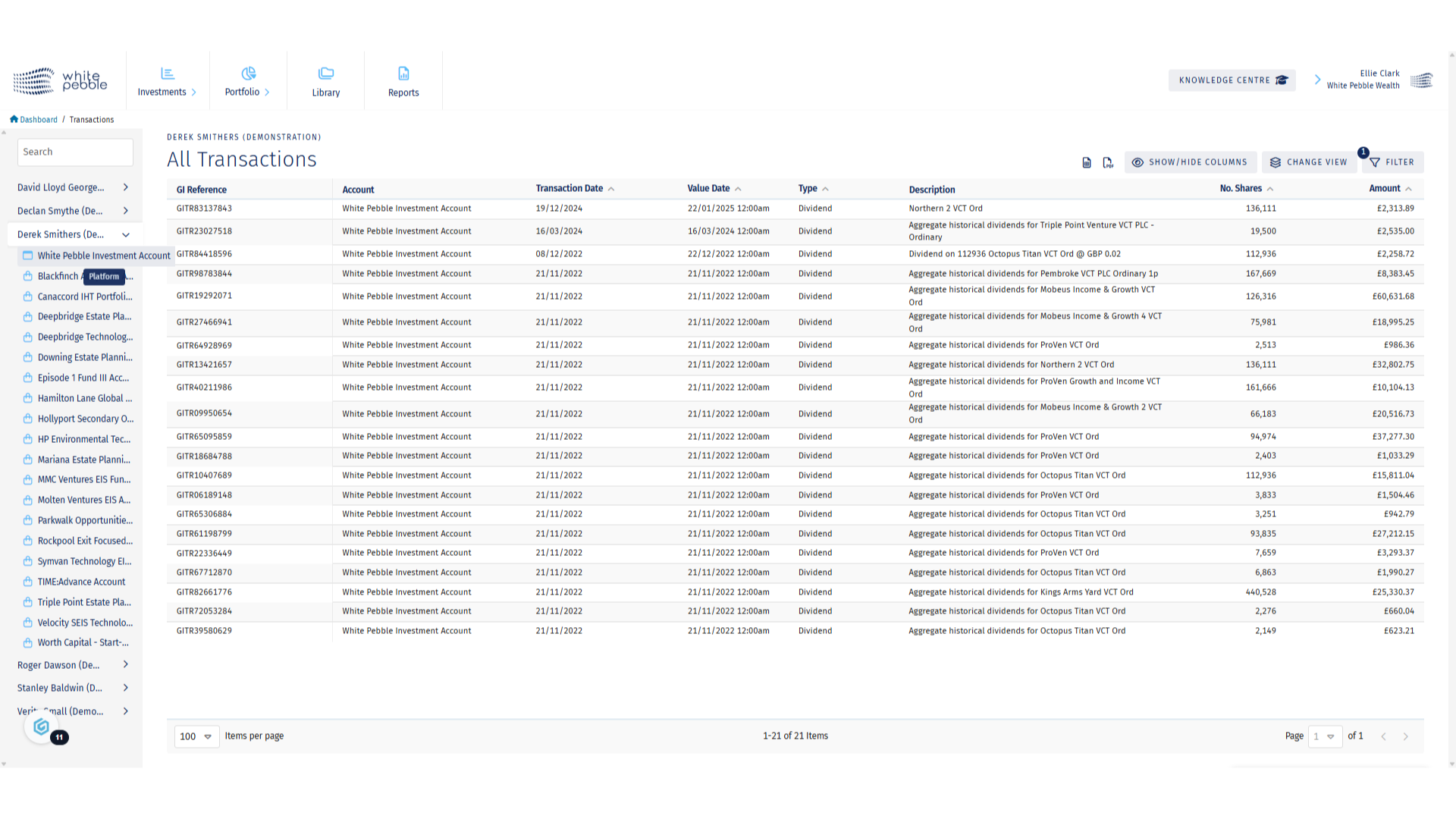Expand the Roger Dawson client entry
Viewport: 1456px width, 819px height.
(126, 665)
